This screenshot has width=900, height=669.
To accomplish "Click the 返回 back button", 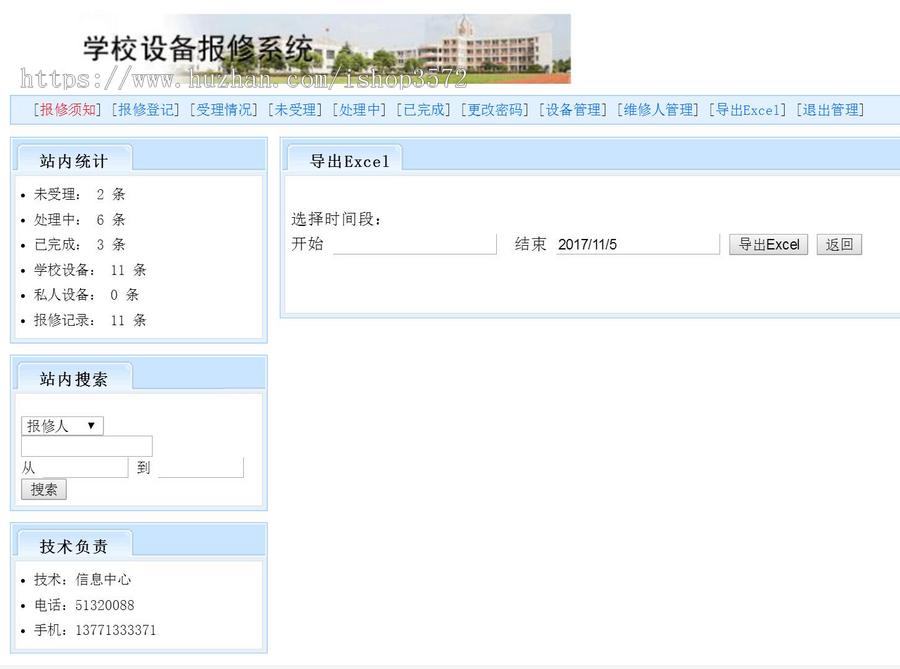I will tap(839, 244).
